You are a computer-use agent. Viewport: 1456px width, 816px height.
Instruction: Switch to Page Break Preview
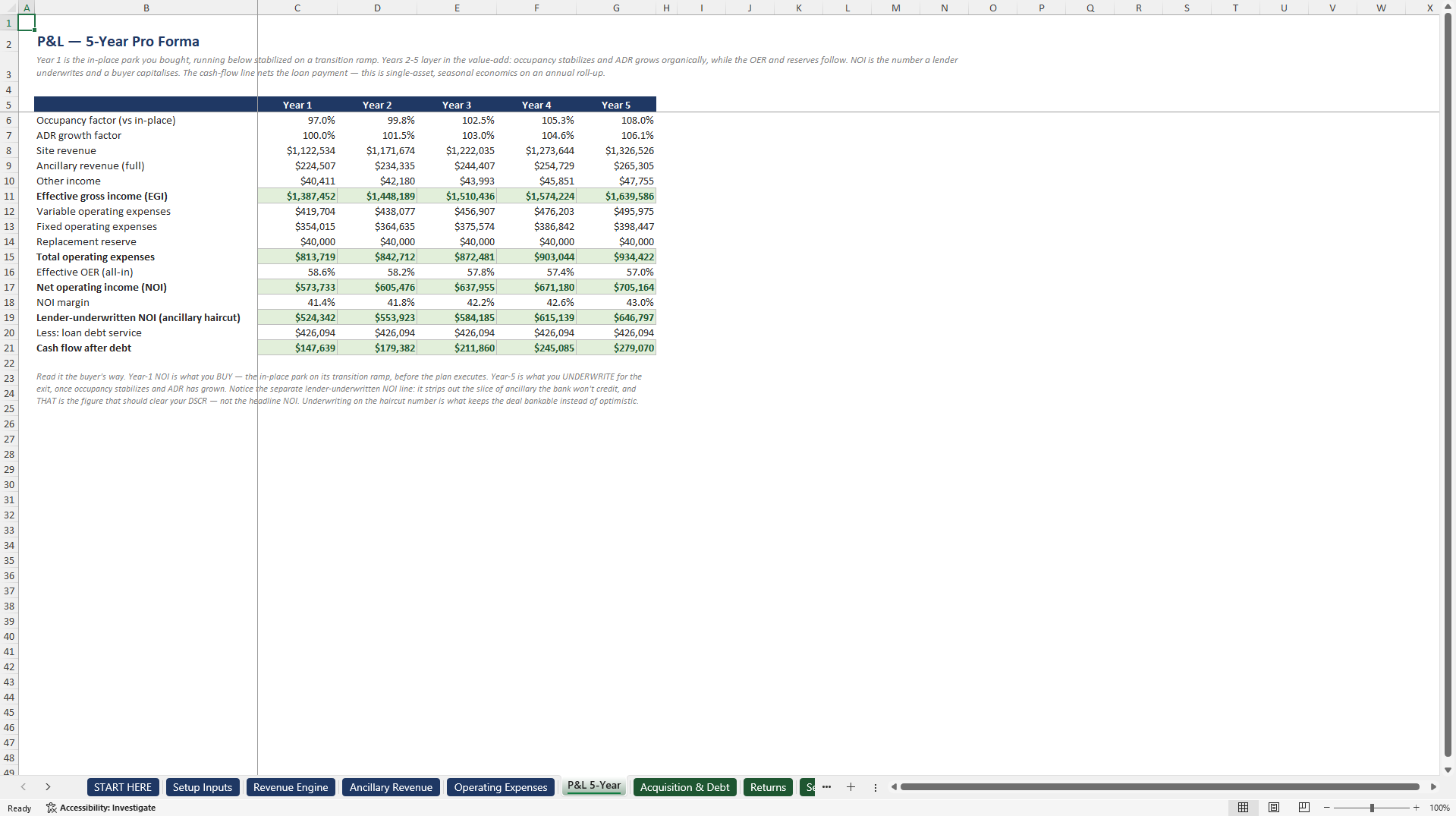coord(1304,808)
